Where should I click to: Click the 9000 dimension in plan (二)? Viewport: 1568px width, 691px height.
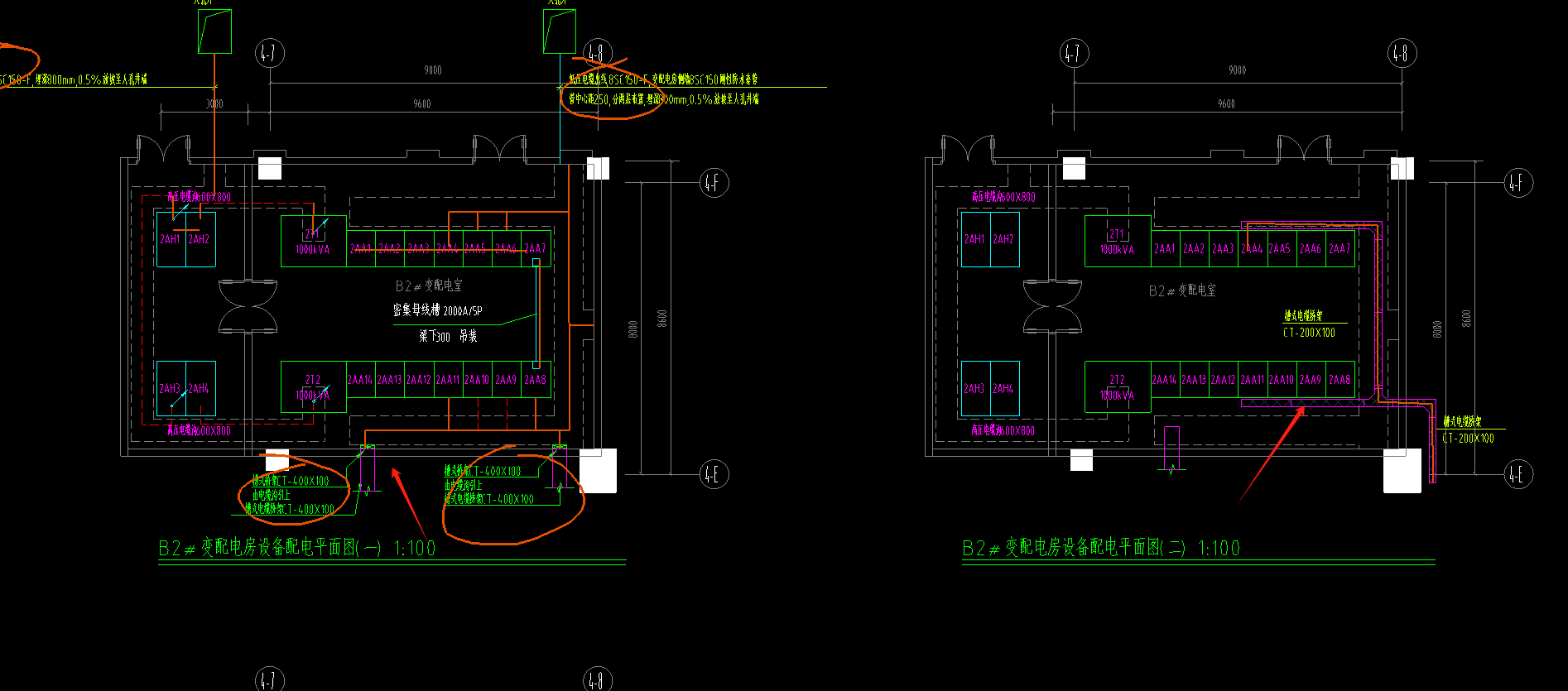point(1238,70)
